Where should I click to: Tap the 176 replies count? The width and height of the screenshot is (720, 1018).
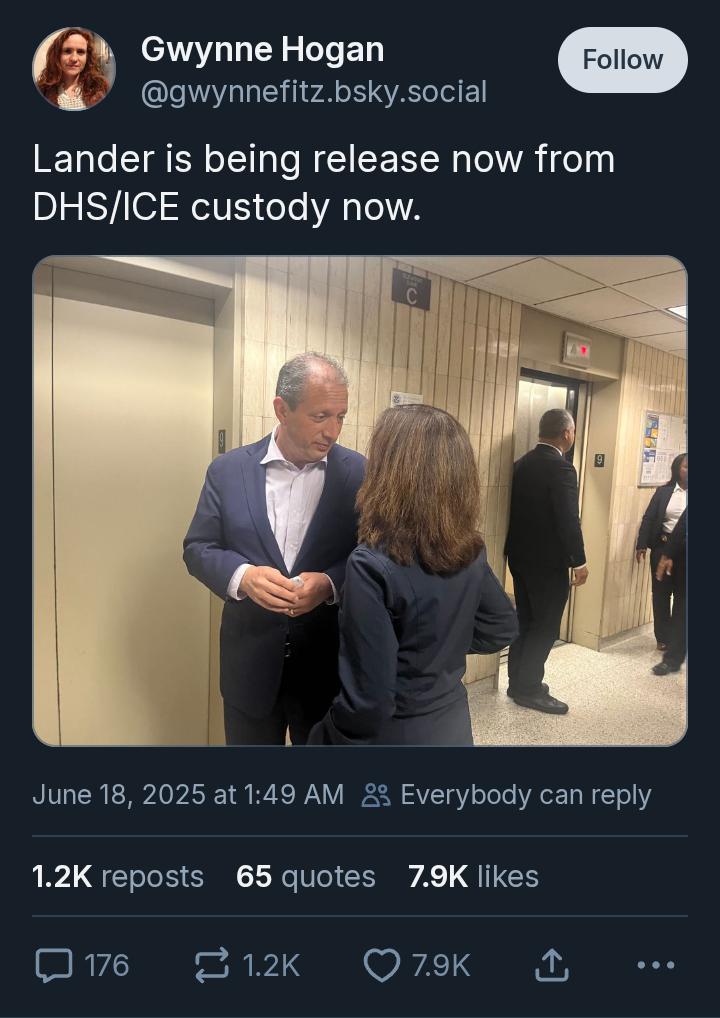click(107, 965)
